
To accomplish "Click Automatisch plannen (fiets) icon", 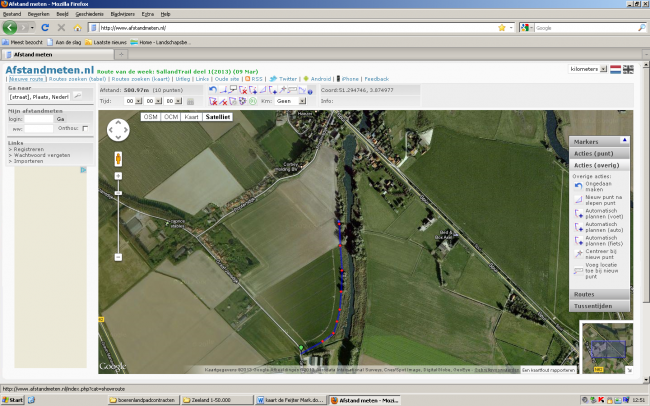I will tap(578, 241).
